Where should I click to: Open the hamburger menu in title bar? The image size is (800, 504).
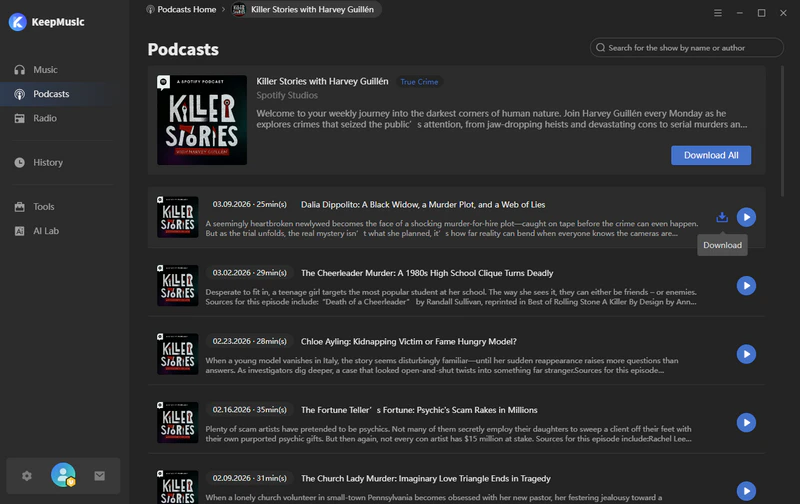point(718,13)
